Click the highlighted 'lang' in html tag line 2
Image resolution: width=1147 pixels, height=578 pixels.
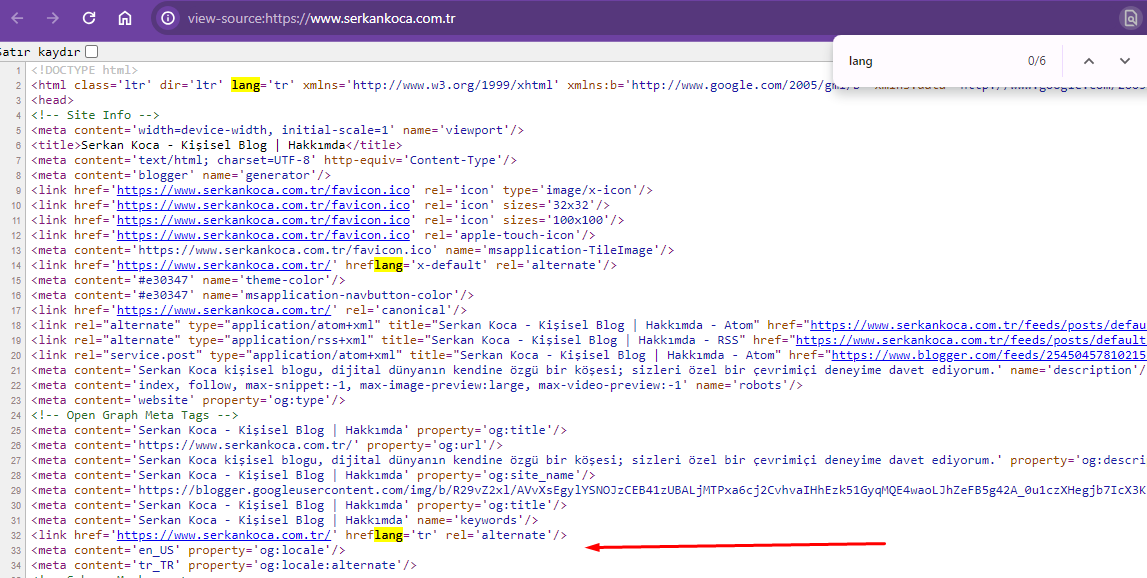coord(246,85)
